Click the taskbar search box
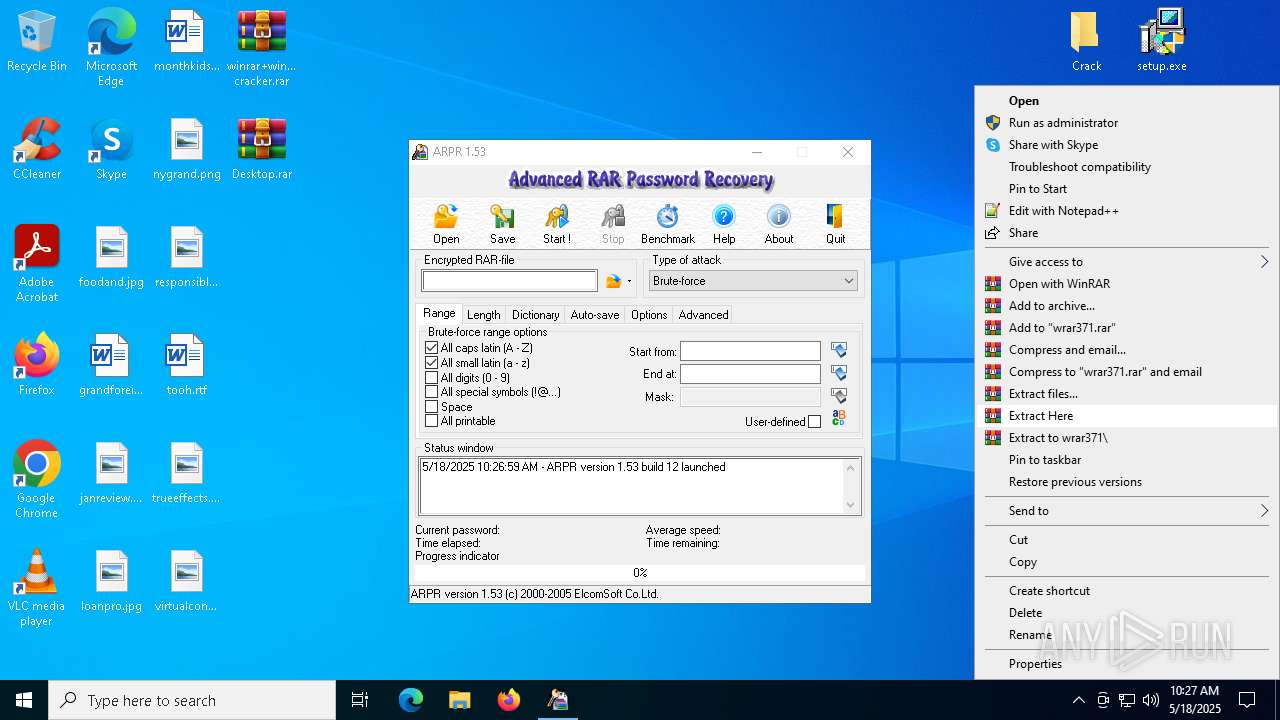This screenshot has height=720, width=1280. (192, 700)
